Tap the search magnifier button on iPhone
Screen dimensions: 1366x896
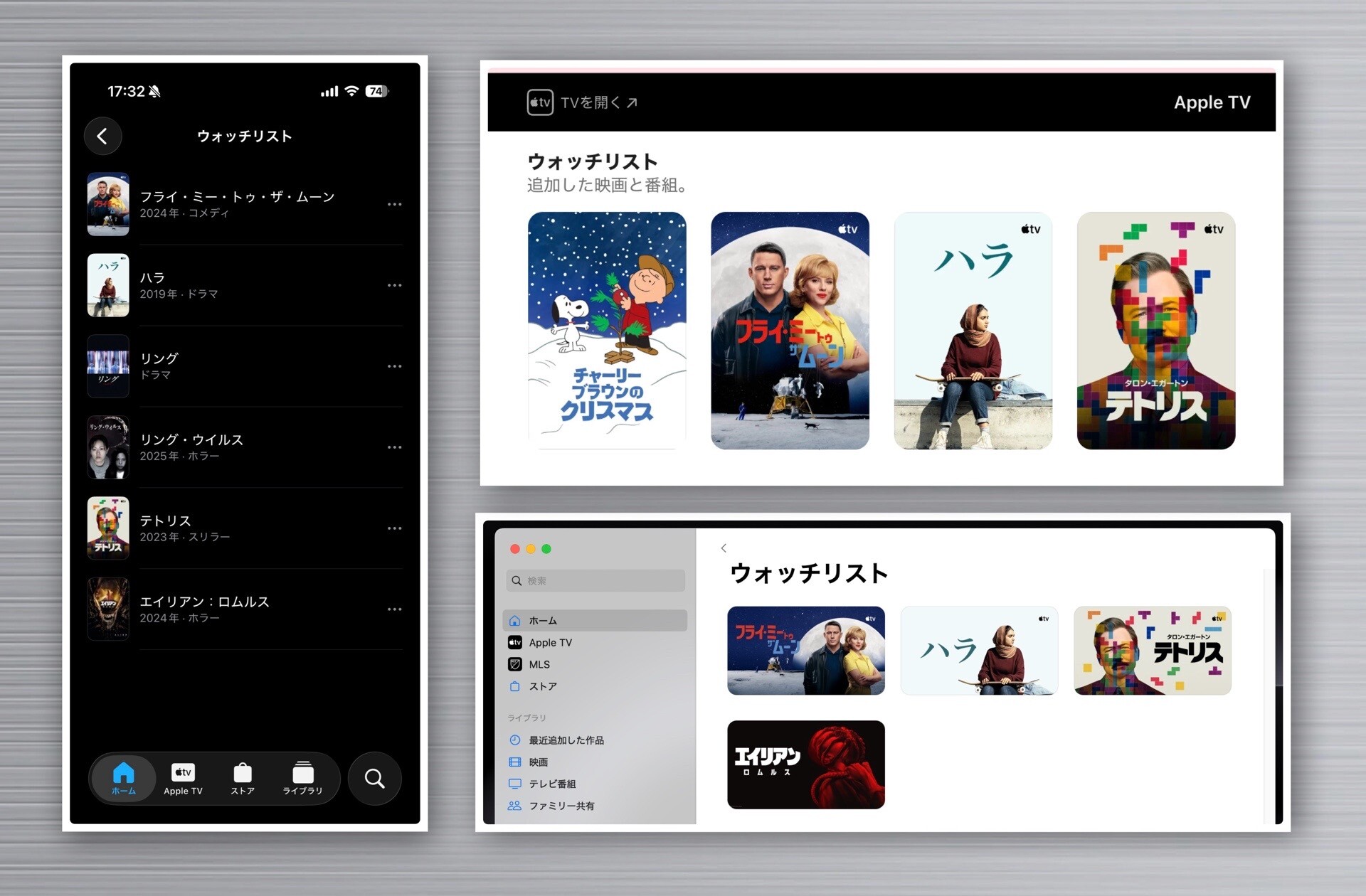coord(374,779)
